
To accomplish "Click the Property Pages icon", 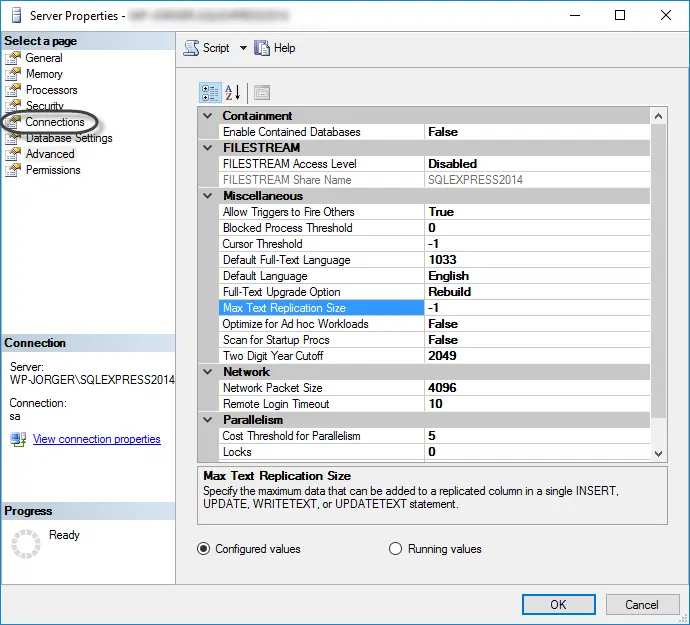I will [x=262, y=93].
